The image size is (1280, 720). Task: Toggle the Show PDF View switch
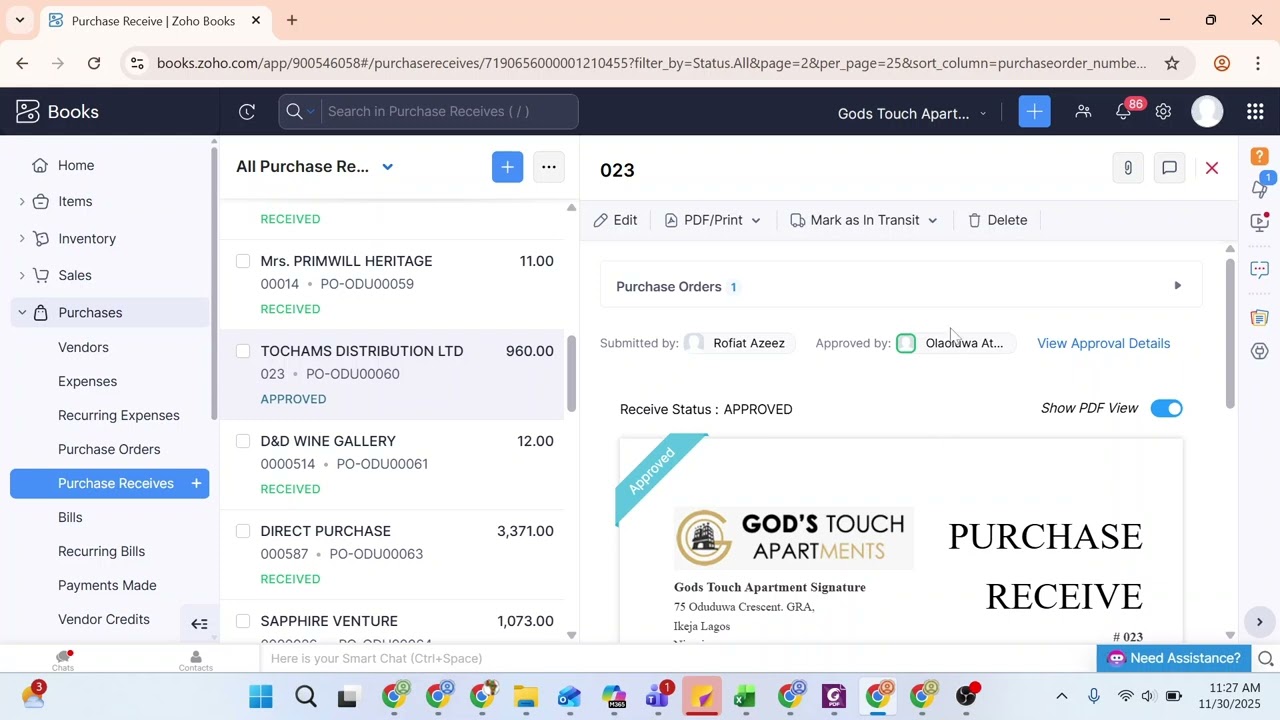[x=1167, y=408]
